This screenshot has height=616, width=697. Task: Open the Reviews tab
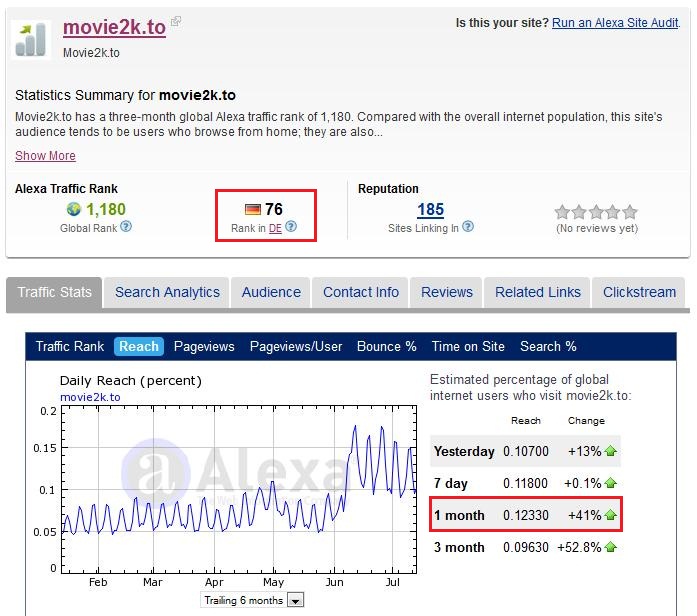click(x=446, y=292)
